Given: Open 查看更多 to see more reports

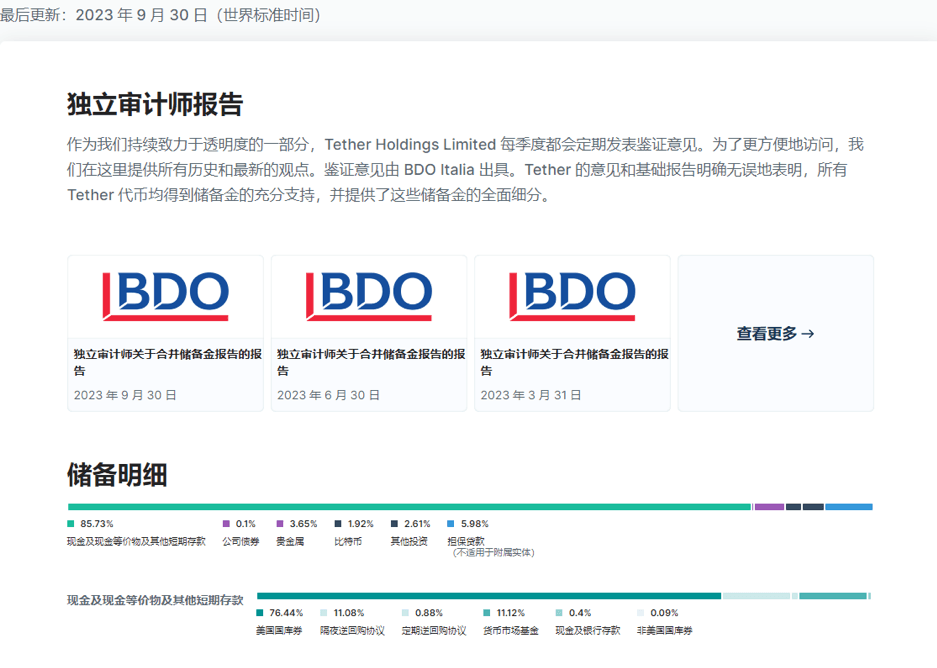Looking at the screenshot, I should (775, 334).
